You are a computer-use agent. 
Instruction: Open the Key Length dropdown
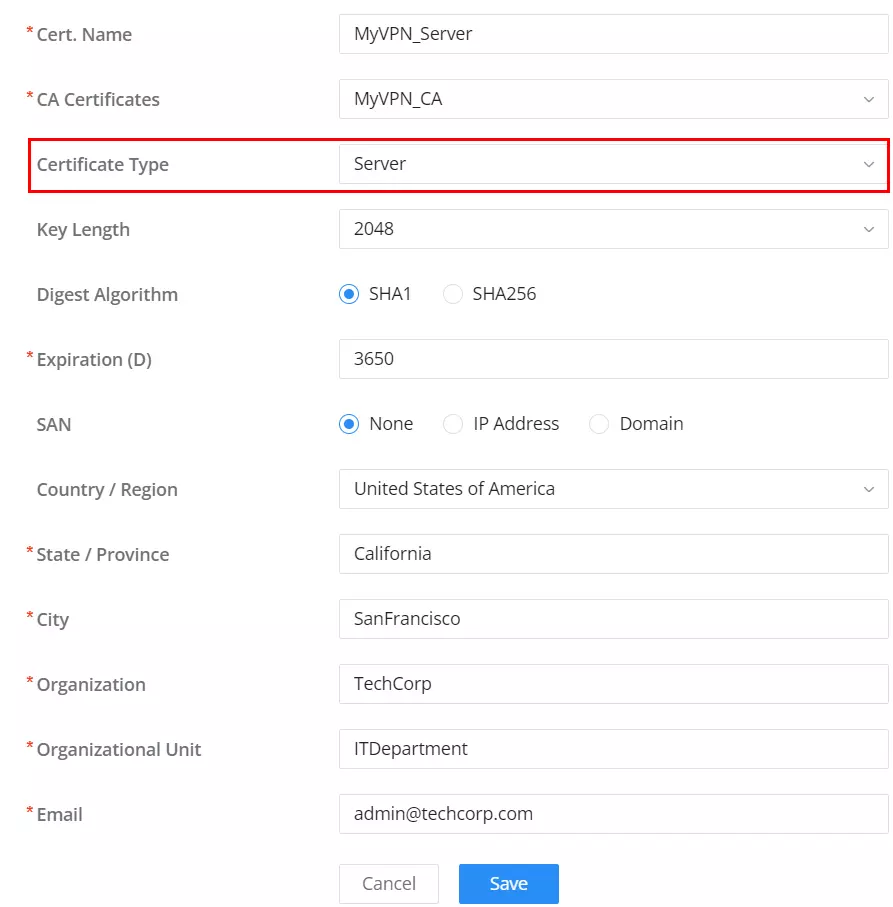pyautogui.click(x=613, y=229)
